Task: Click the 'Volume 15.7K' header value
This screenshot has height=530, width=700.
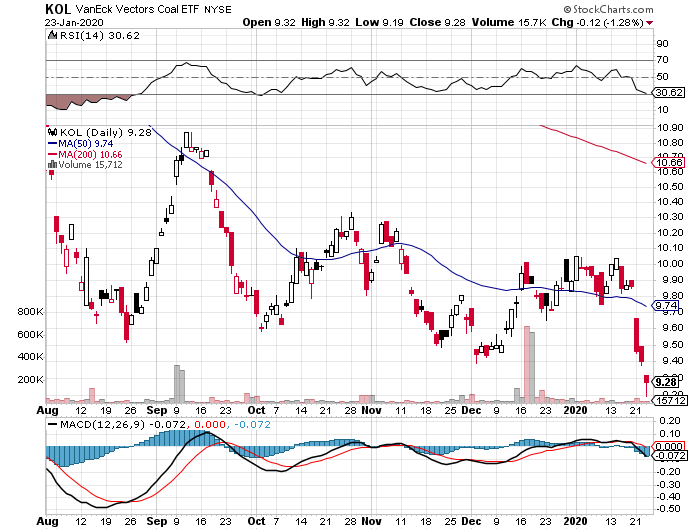Action: (509, 22)
